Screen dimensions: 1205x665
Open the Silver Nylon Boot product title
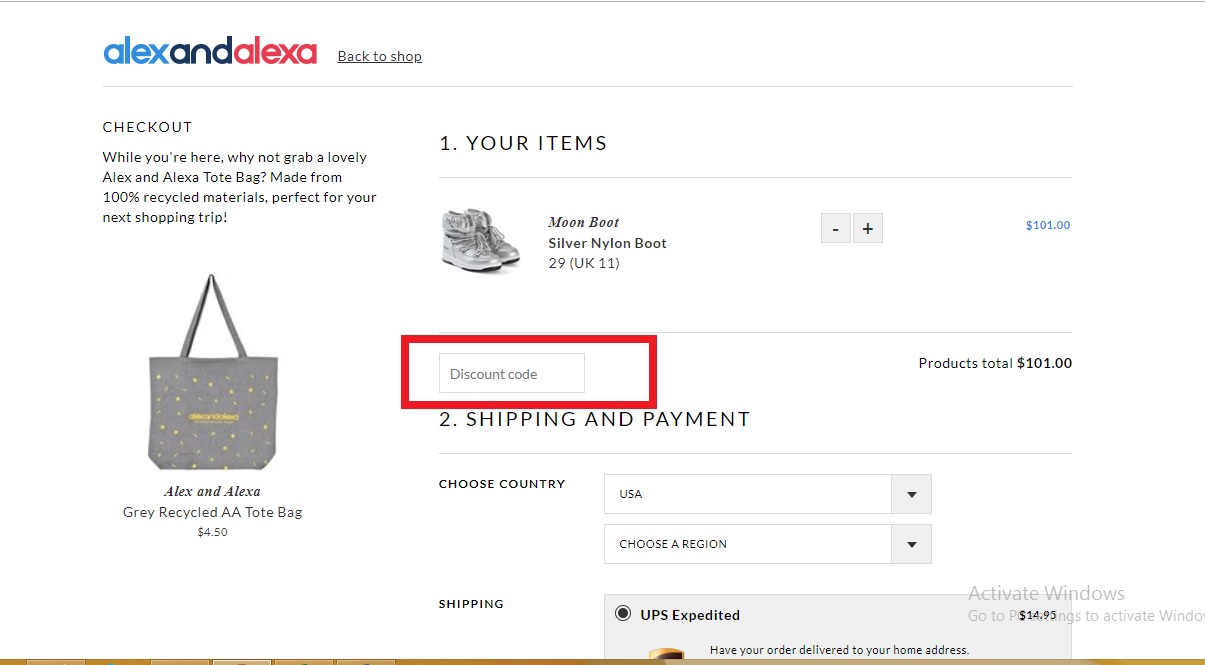pyautogui.click(x=607, y=243)
